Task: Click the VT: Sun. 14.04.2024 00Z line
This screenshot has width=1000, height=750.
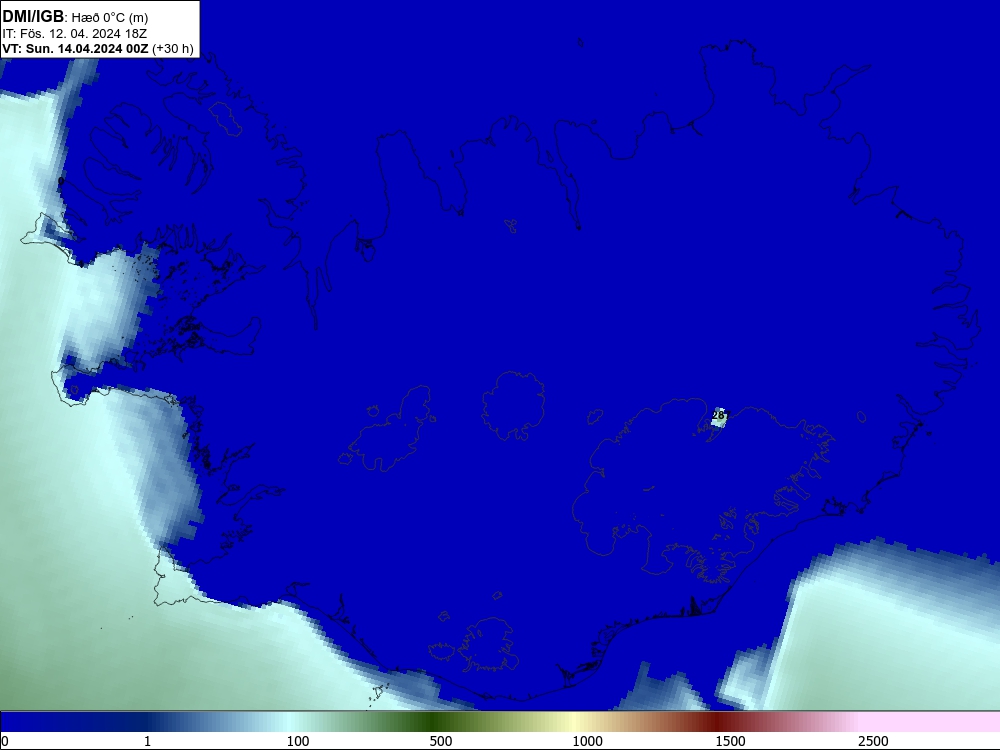Action: (x=75, y=48)
